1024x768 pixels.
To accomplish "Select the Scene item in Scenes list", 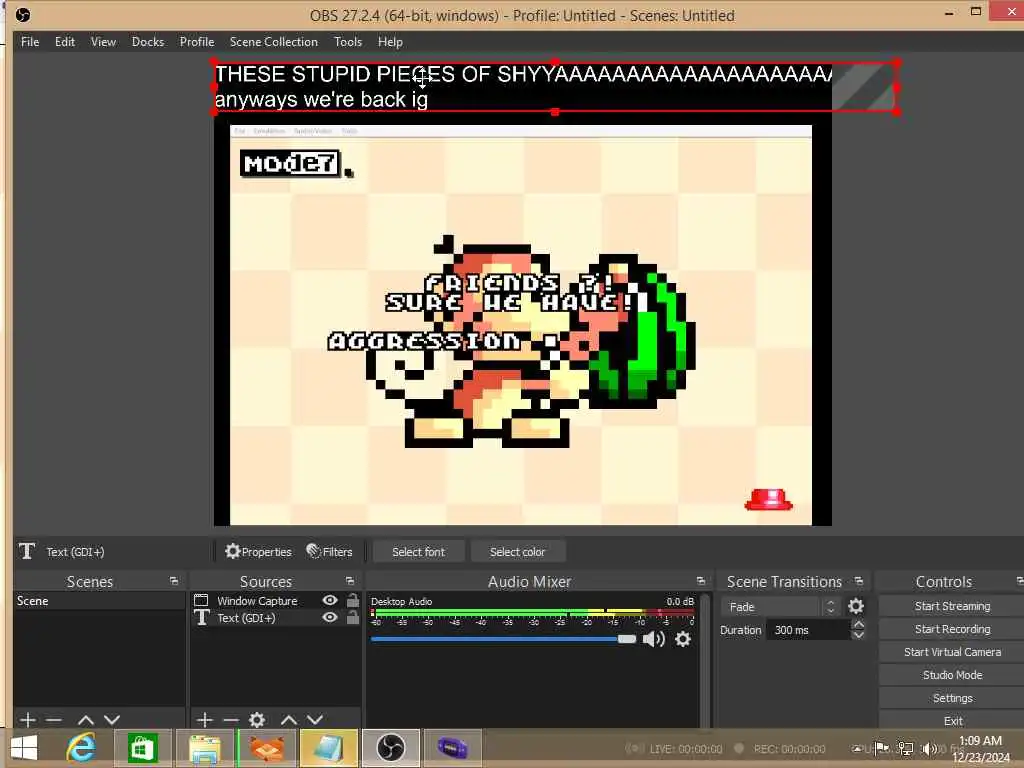I will (99, 601).
